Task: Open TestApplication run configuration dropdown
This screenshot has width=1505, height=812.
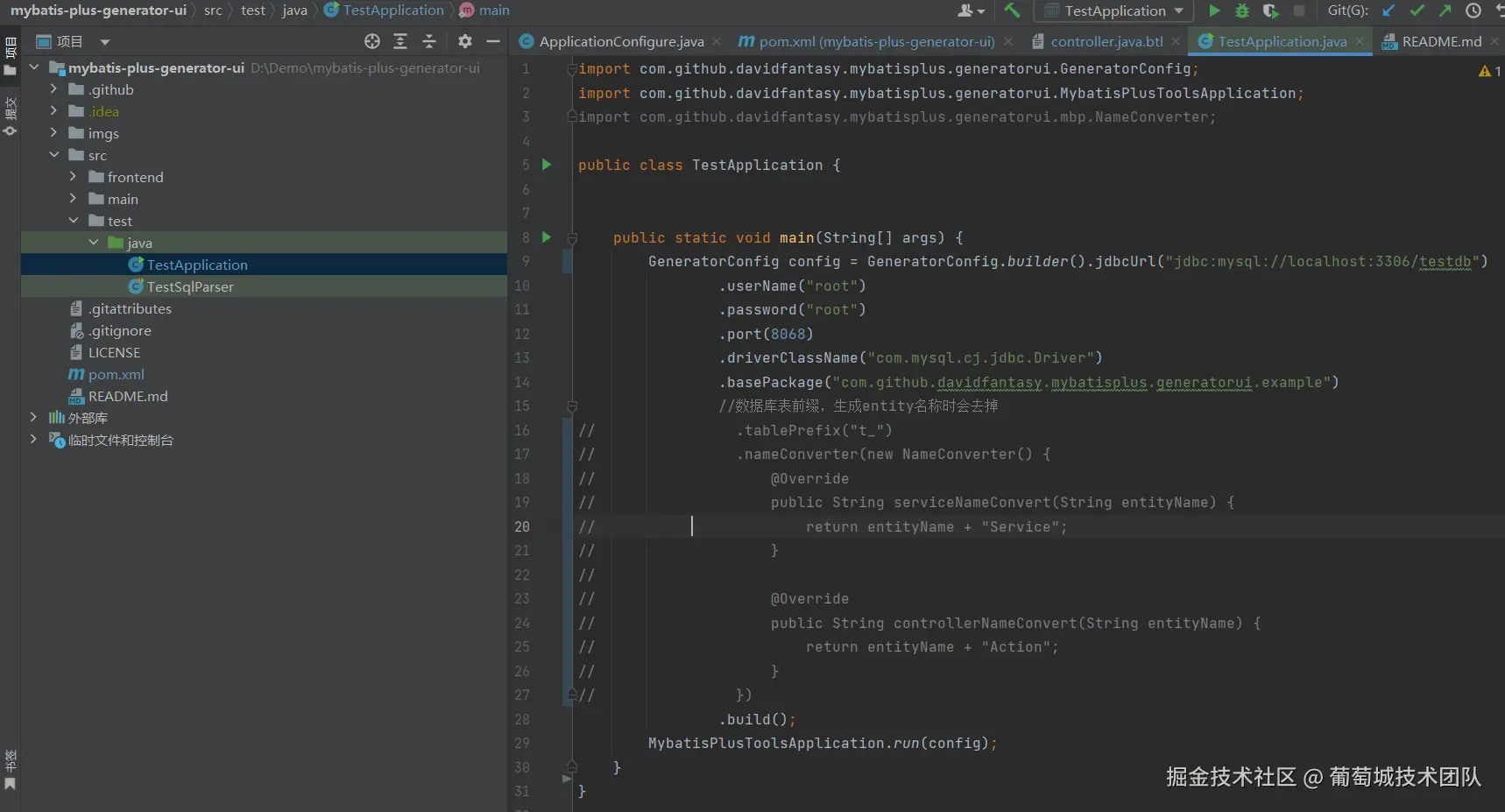Action: click(1178, 11)
